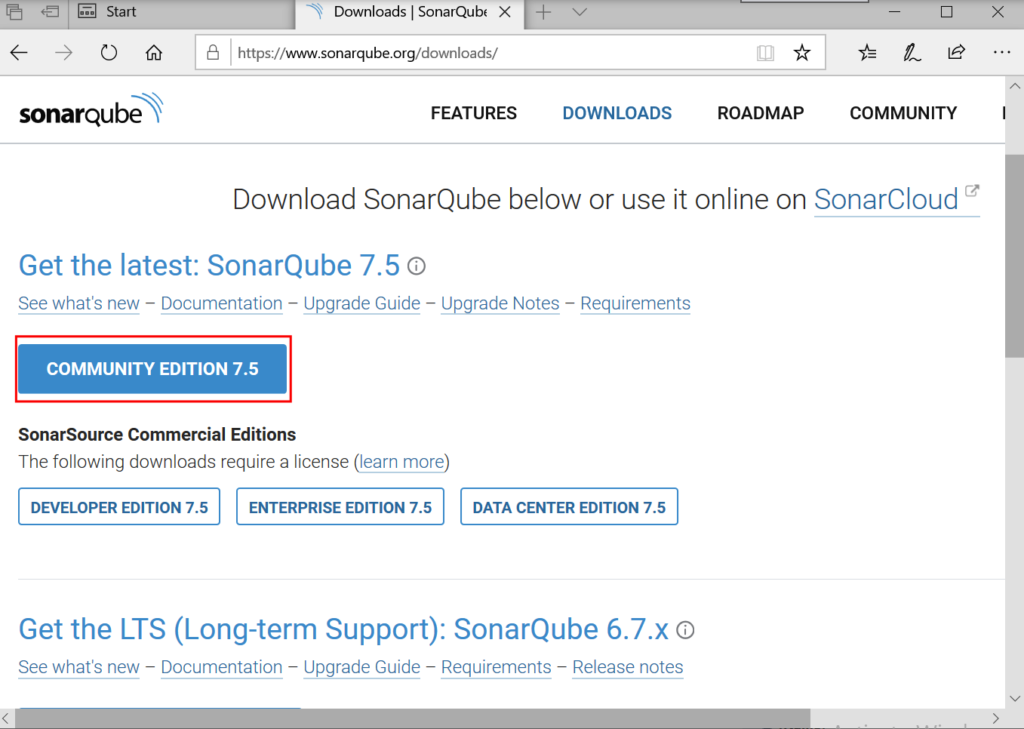
Task: Open reading view icon in address bar
Action: pyautogui.click(x=765, y=52)
